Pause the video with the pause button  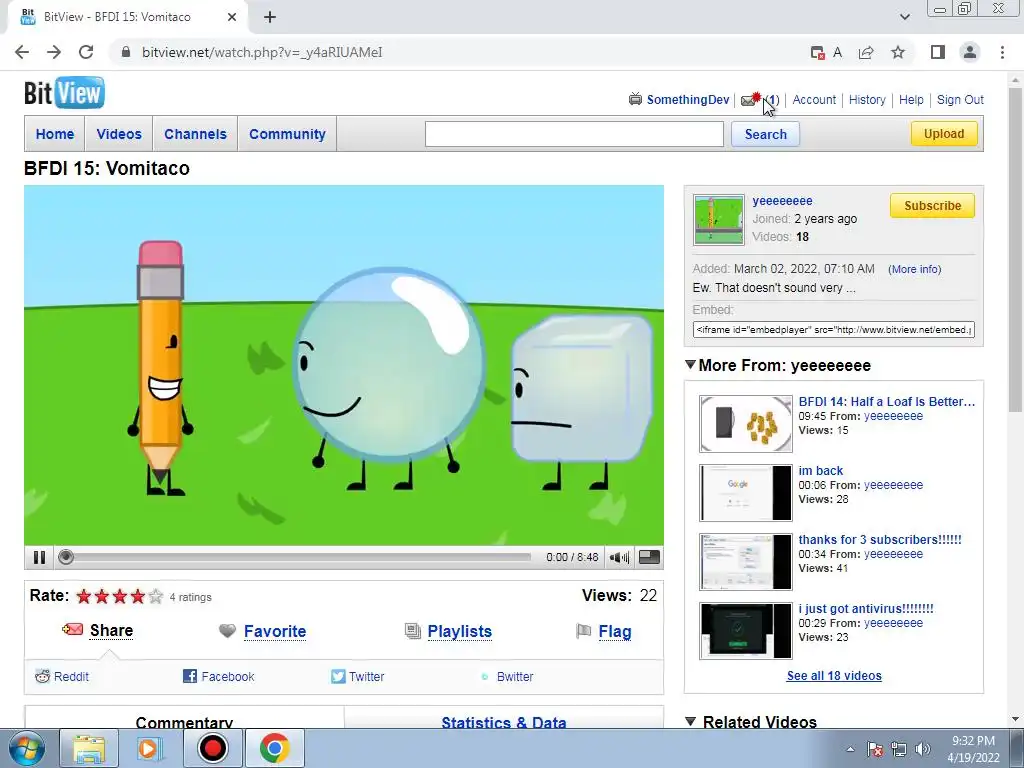(x=39, y=557)
